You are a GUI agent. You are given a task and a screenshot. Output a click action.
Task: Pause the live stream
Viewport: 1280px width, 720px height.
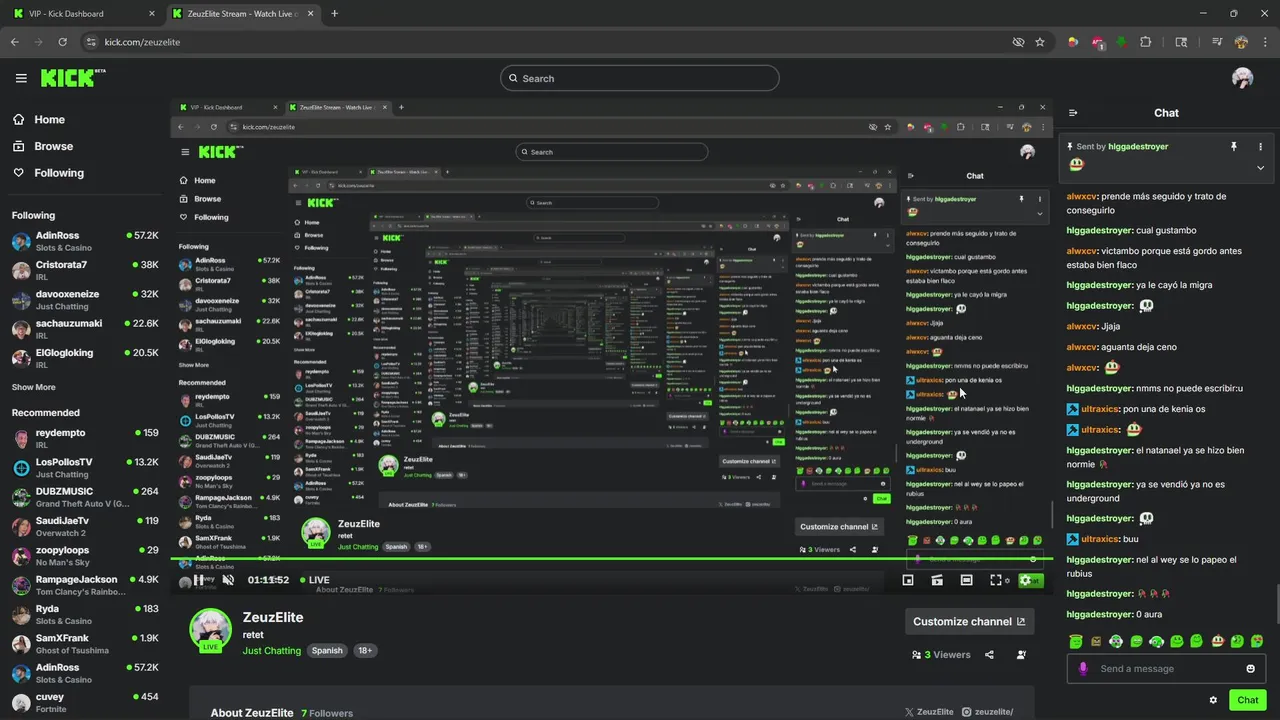point(198,580)
